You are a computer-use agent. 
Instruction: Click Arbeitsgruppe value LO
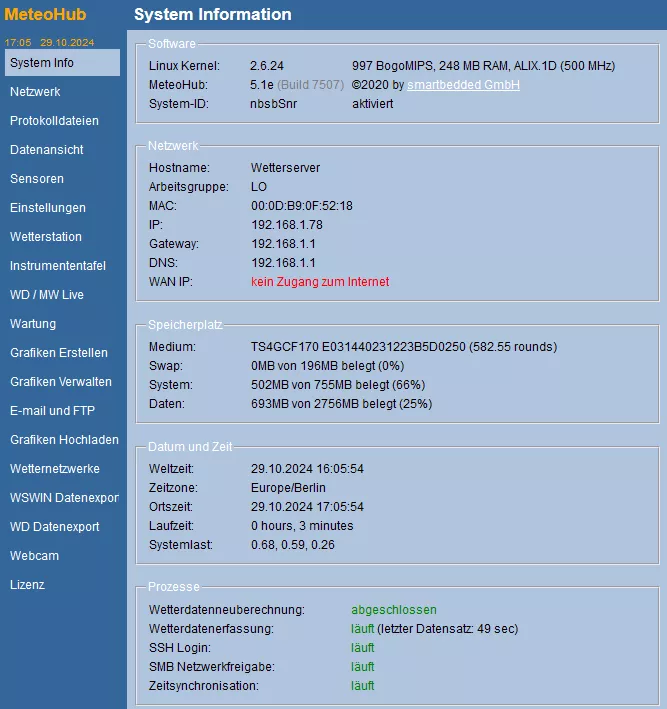pyautogui.click(x=259, y=187)
